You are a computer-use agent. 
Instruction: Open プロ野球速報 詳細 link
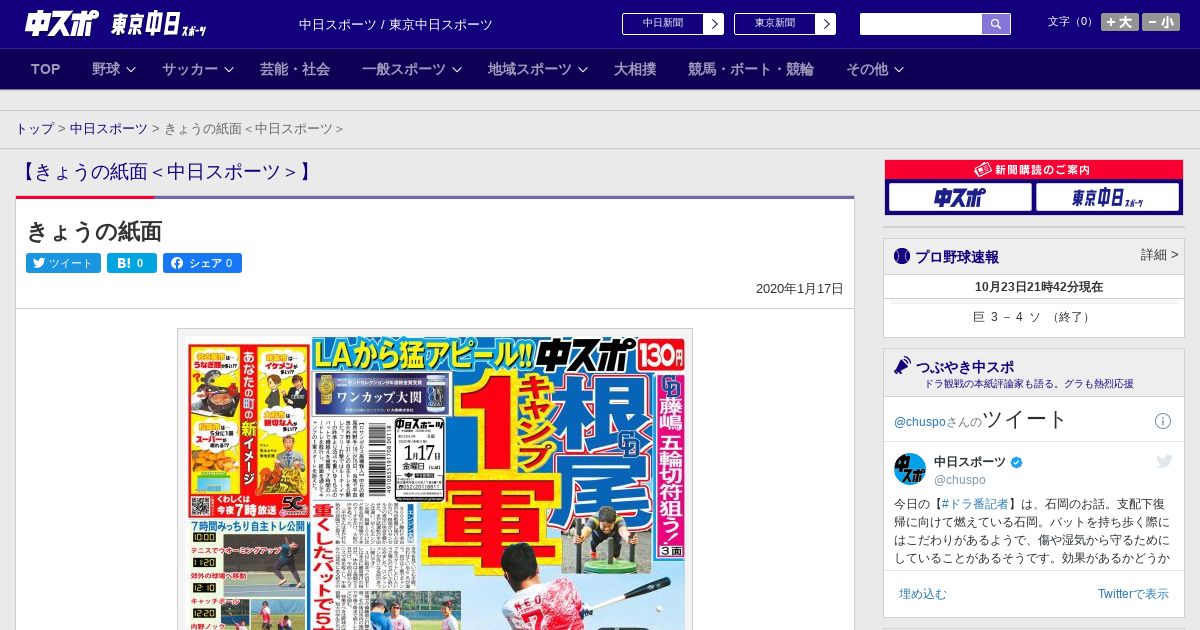coord(1159,255)
